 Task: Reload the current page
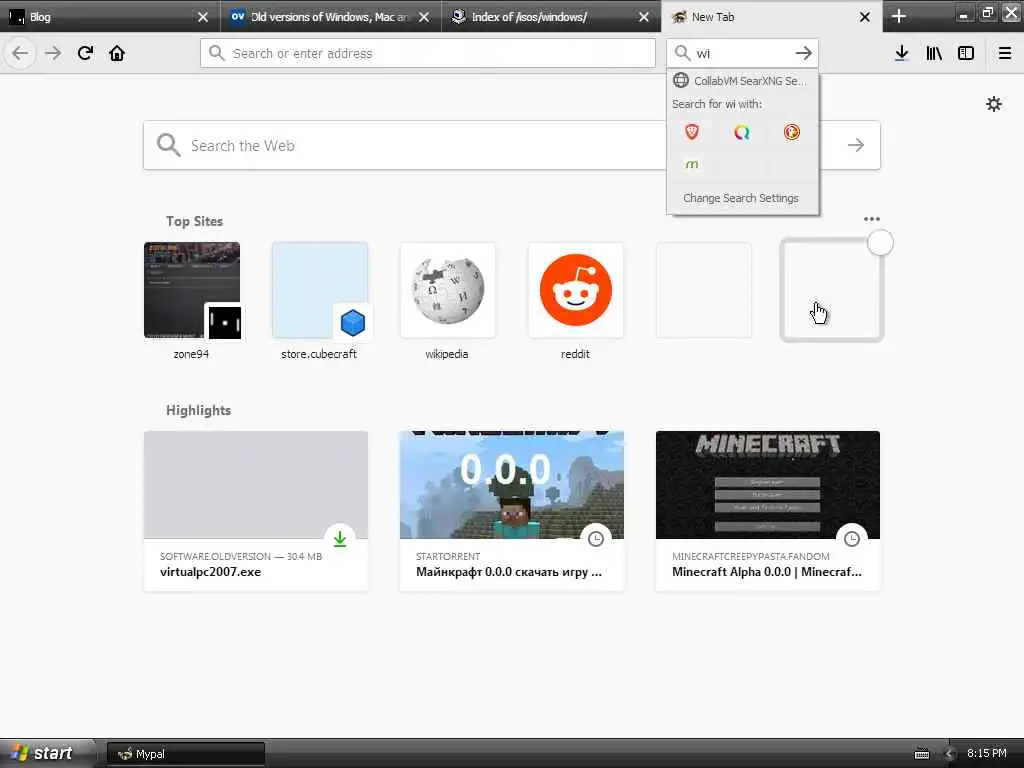85,53
